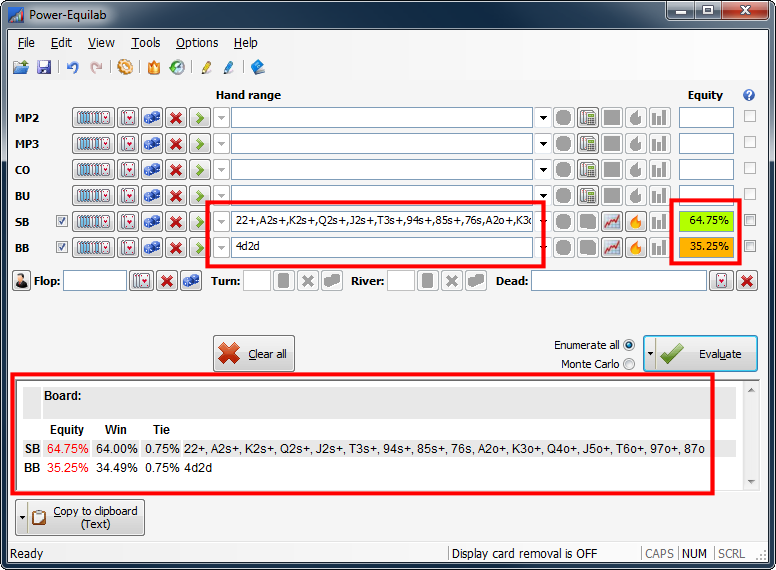Click the blue book toolbar icon
This screenshot has width=776, height=570.
(258, 67)
